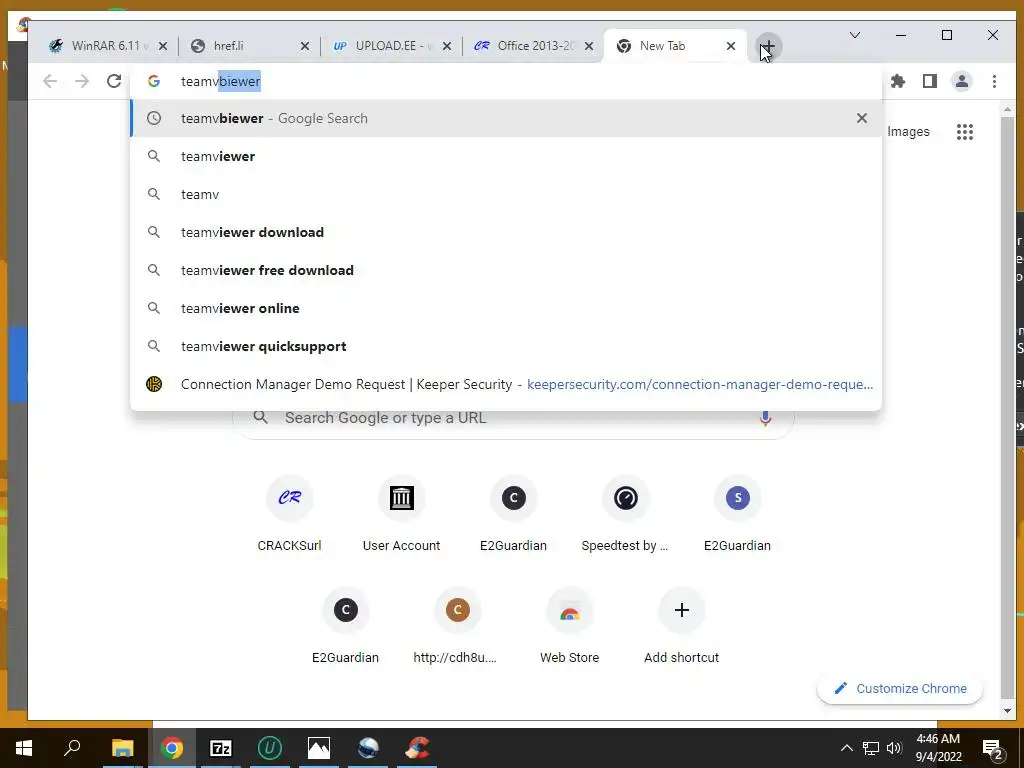Open the network tray icon
This screenshot has height=768, width=1024.
(x=871, y=748)
